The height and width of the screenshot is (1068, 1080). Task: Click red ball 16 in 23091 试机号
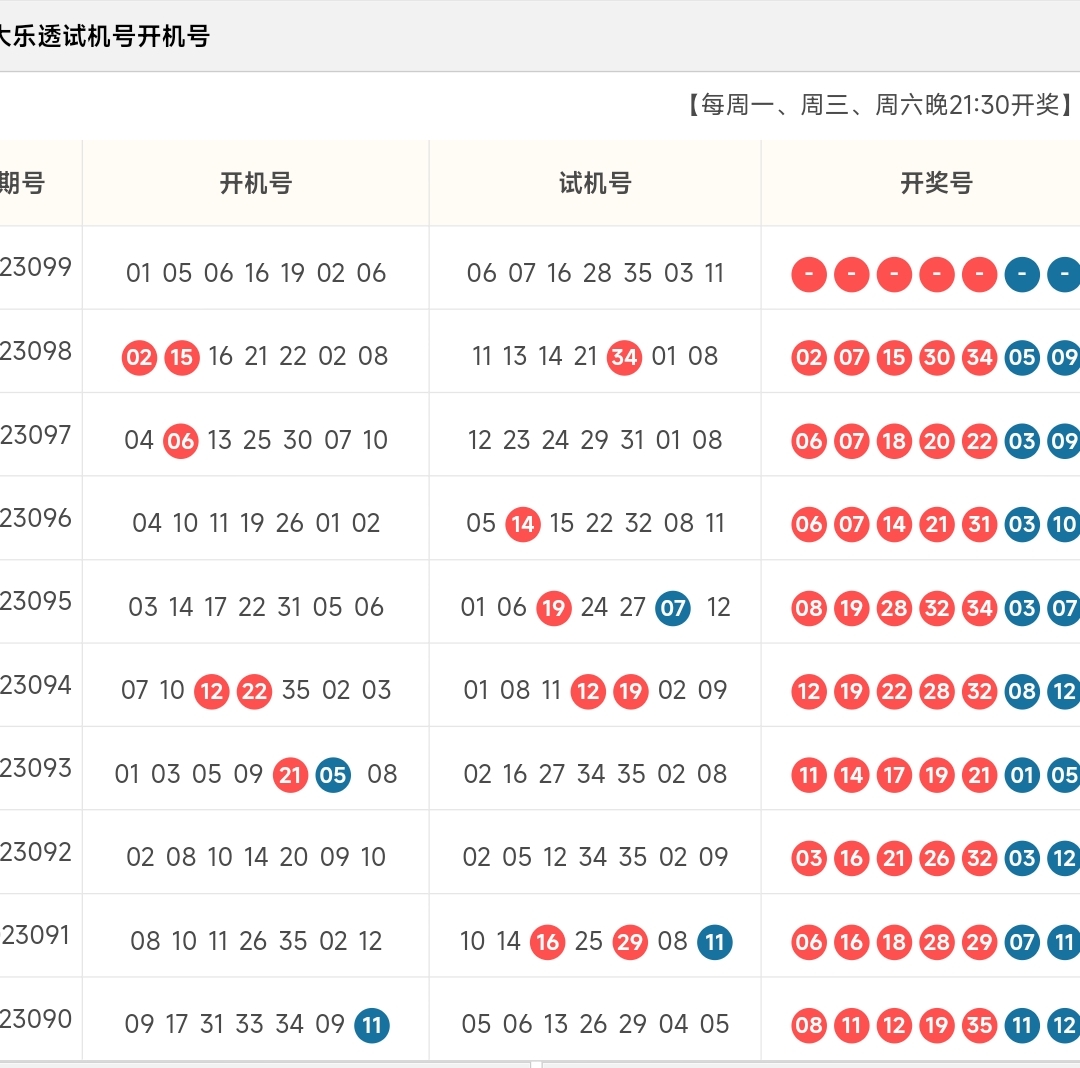tap(548, 942)
